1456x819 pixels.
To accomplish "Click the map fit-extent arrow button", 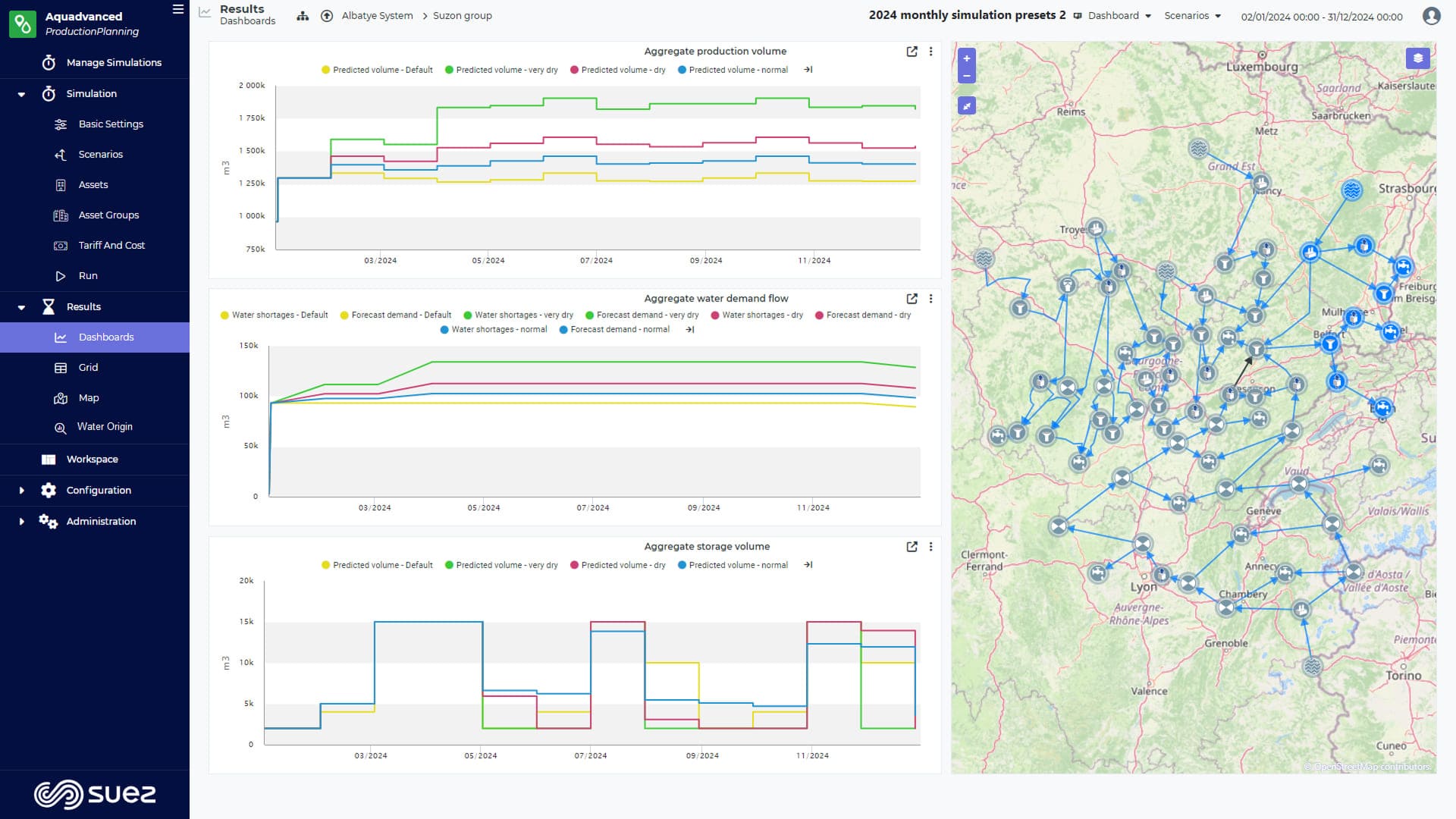I will point(966,106).
